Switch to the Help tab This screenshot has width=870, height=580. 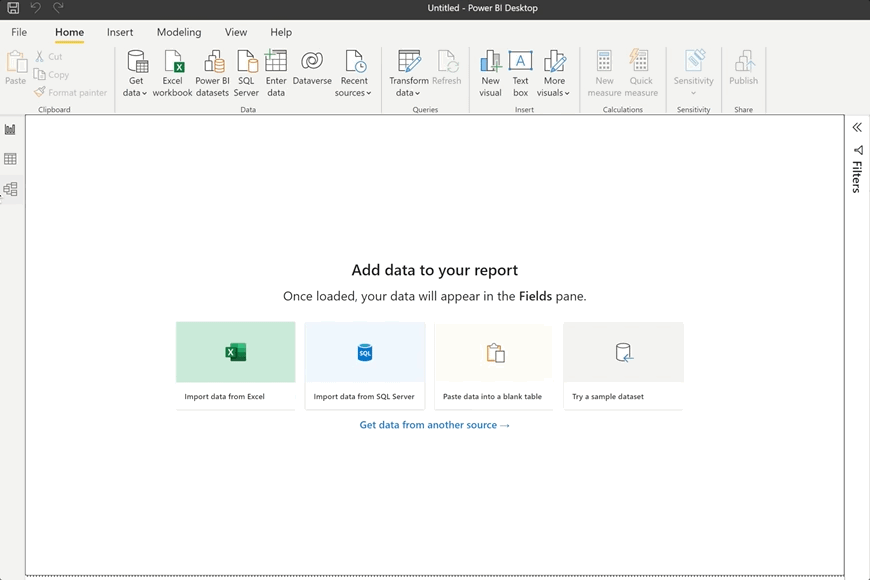coord(281,32)
